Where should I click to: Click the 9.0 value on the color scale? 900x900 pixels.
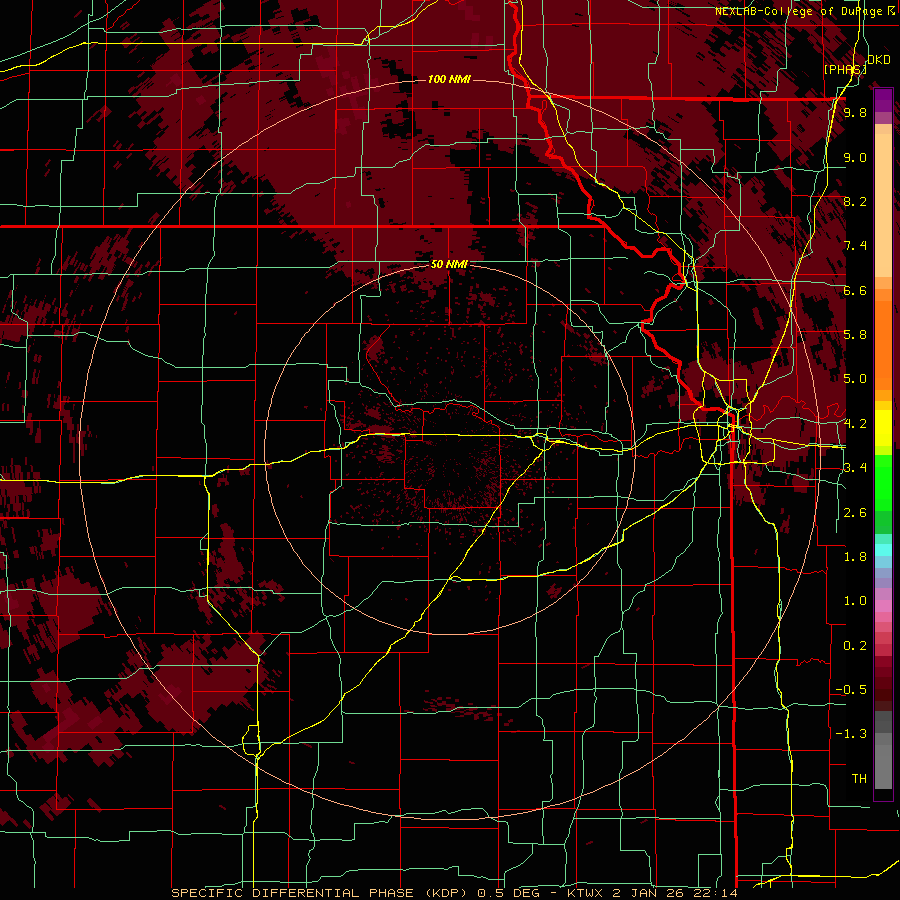[x=855, y=157]
